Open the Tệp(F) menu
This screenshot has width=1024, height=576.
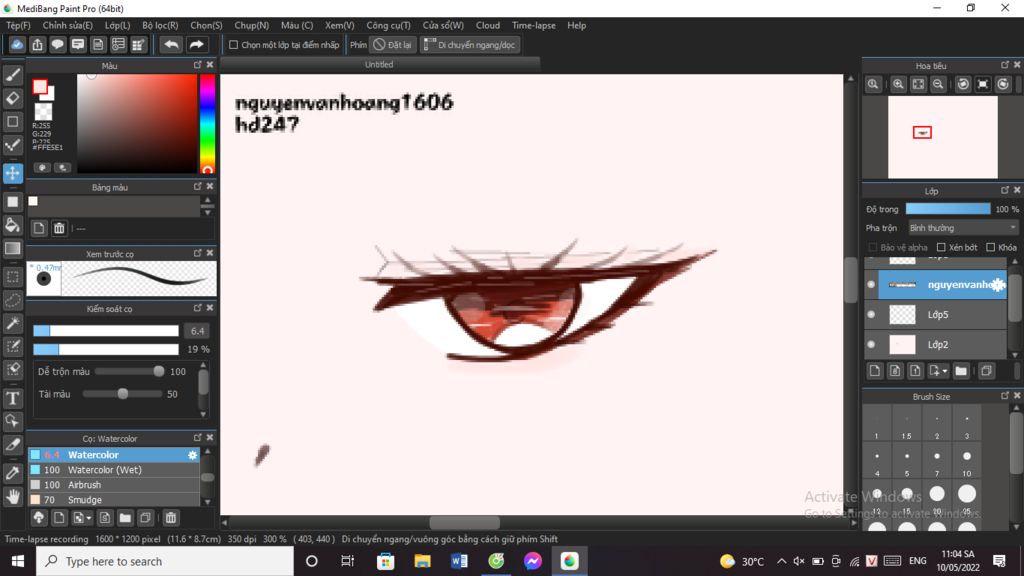coord(18,25)
